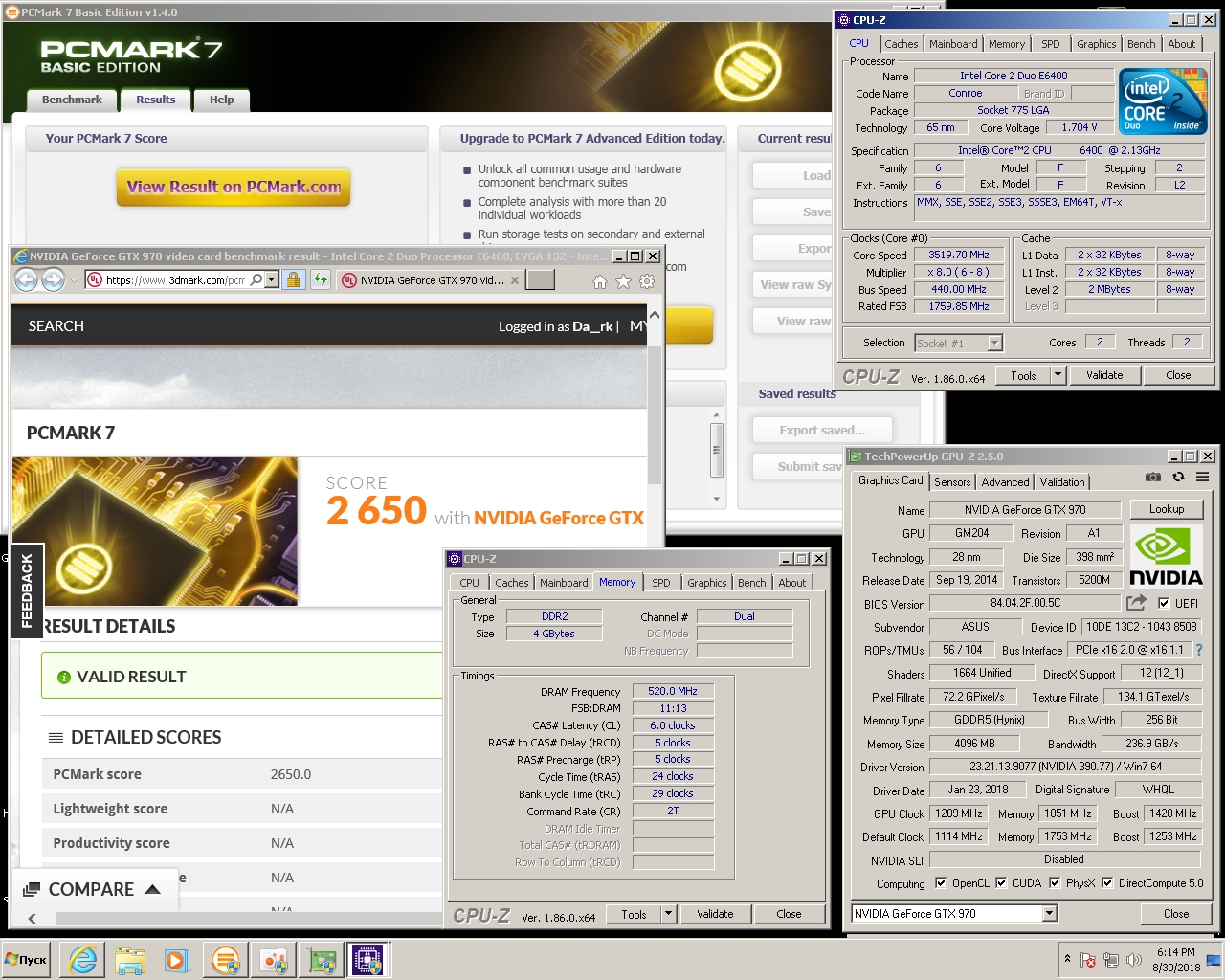Switch to the Help tab in PCMark 7
1225x980 pixels.
tap(222, 100)
